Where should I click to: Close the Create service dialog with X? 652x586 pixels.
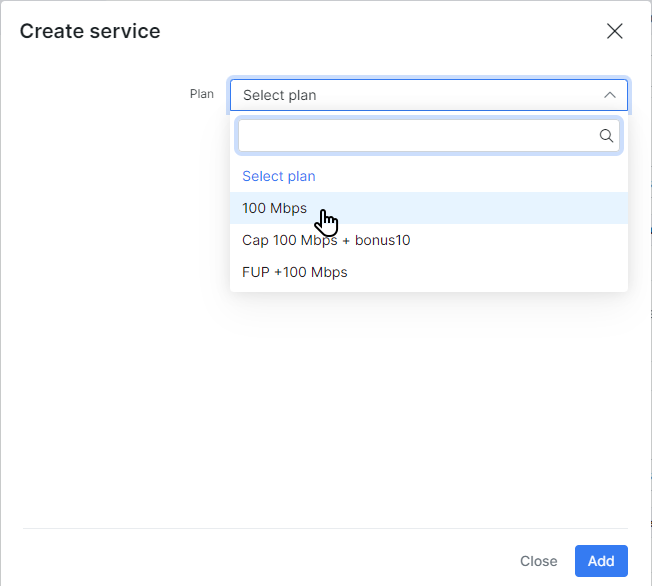614,31
